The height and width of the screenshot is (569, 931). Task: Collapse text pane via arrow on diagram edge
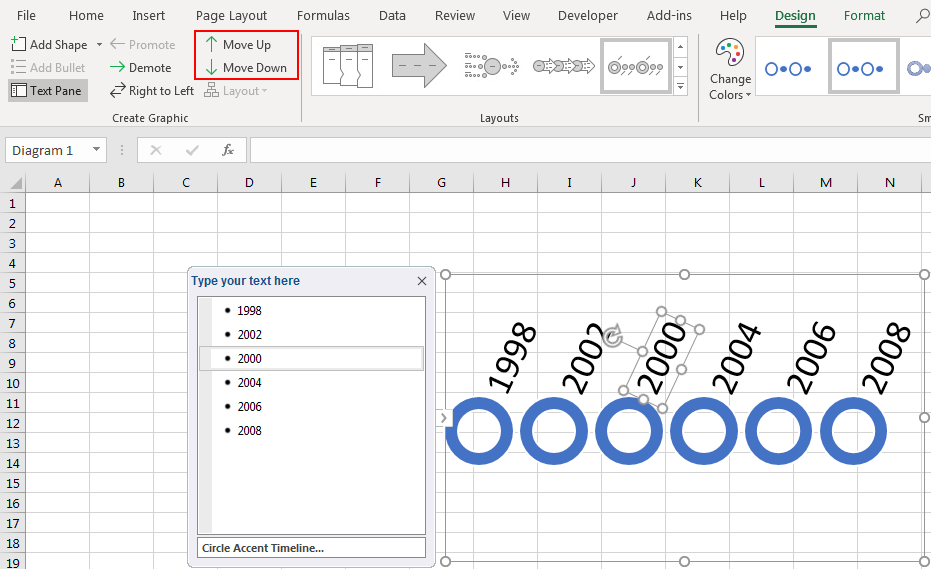point(444,418)
